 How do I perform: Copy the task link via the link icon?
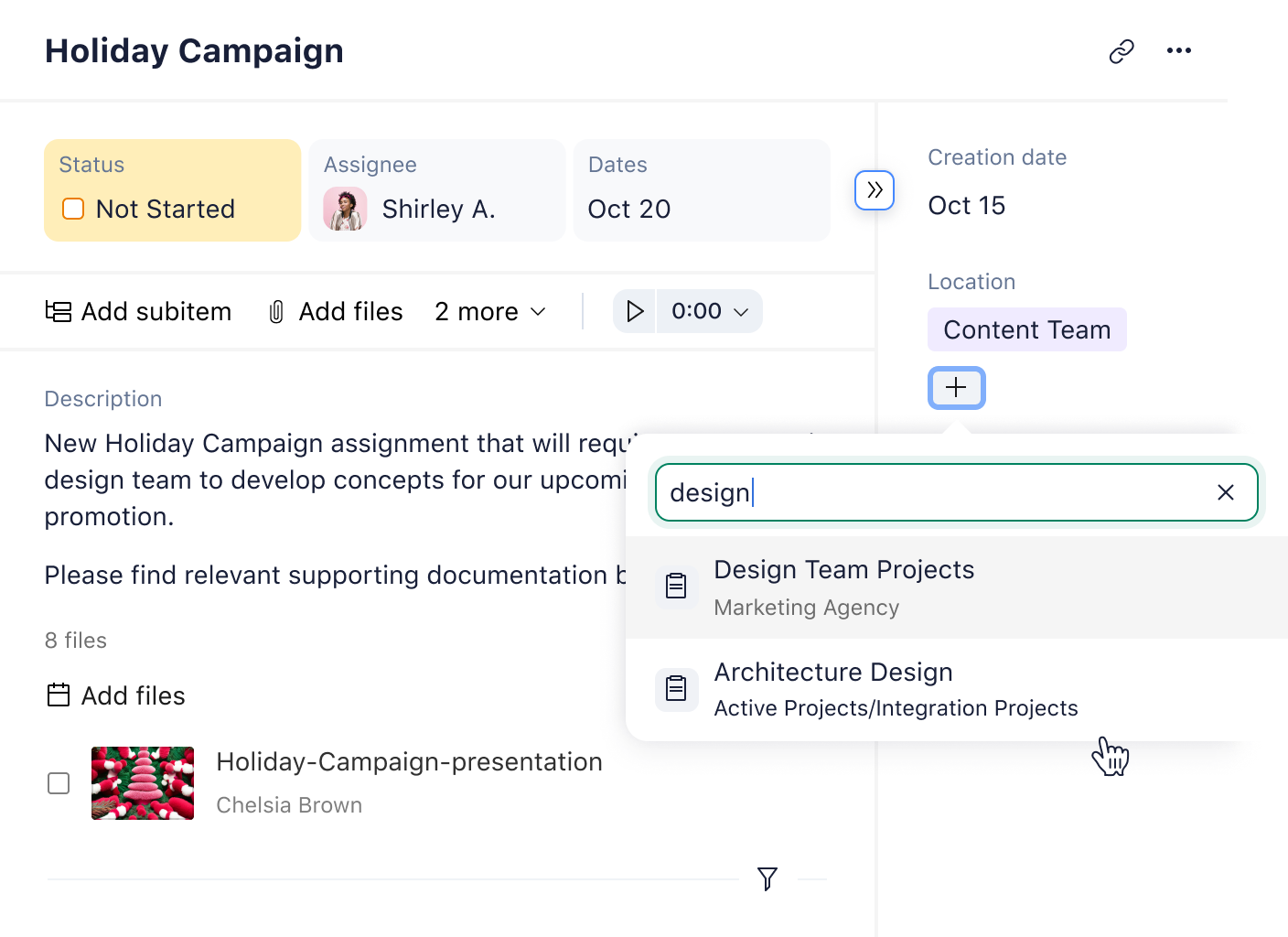1122,50
